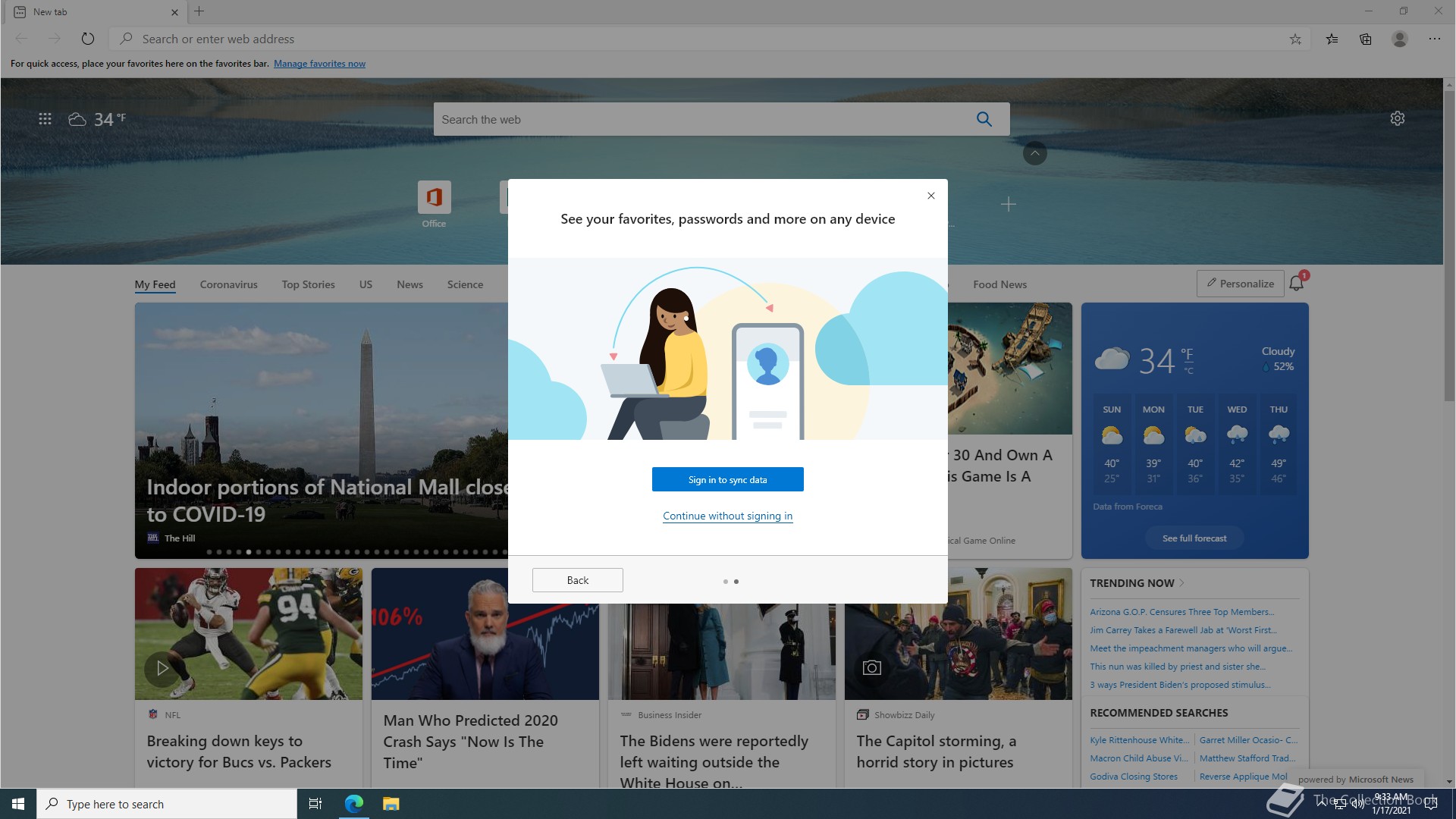Open Man Who Predicted 2020 Crash article
This screenshot has height=819, width=1456.
(470, 742)
